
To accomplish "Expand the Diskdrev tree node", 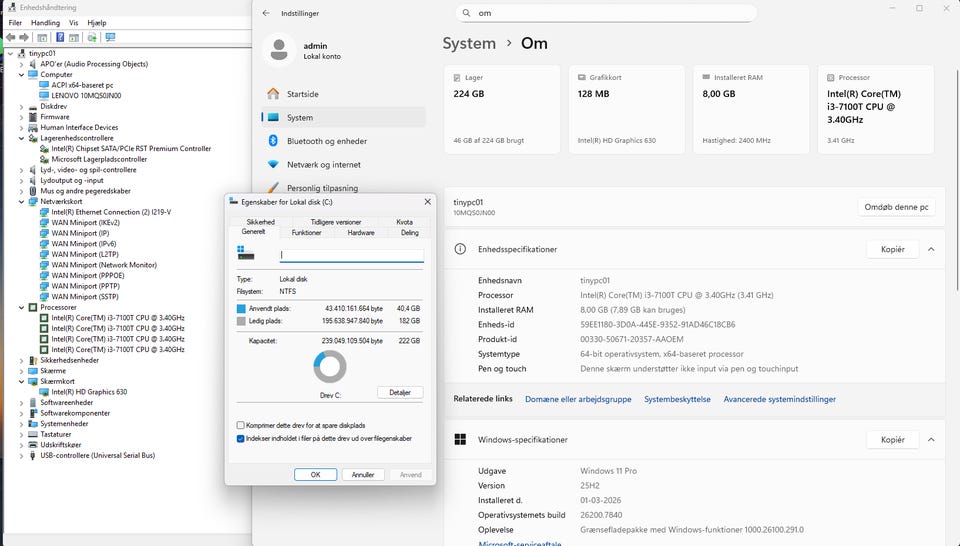I will (x=22, y=106).
